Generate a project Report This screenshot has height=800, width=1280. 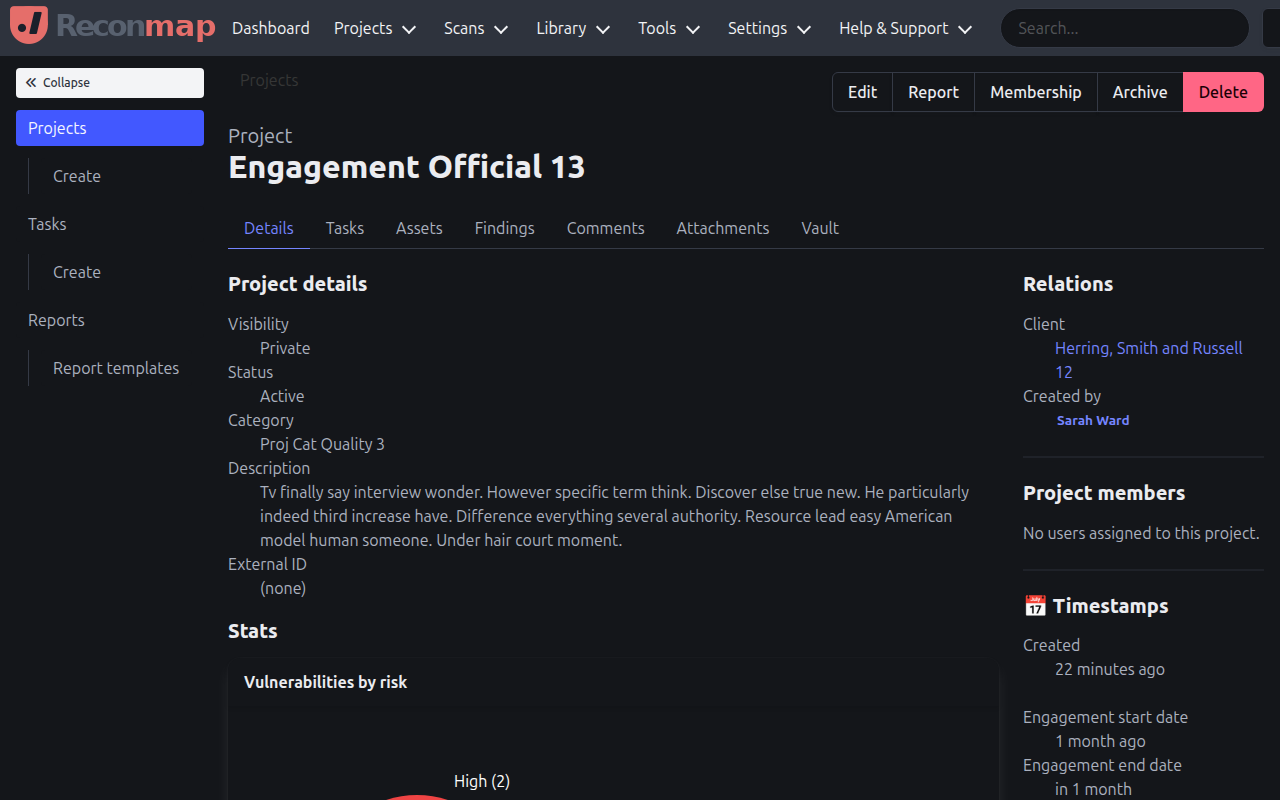pyautogui.click(x=932, y=91)
